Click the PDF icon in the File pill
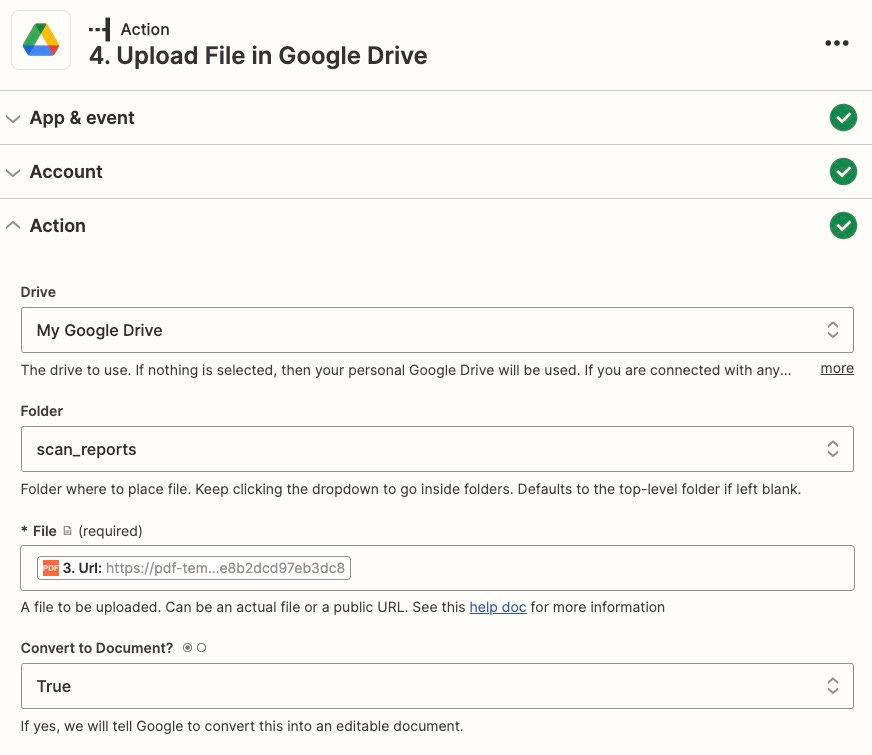The height and width of the screenshot is (755, 872). click(51, 568)
